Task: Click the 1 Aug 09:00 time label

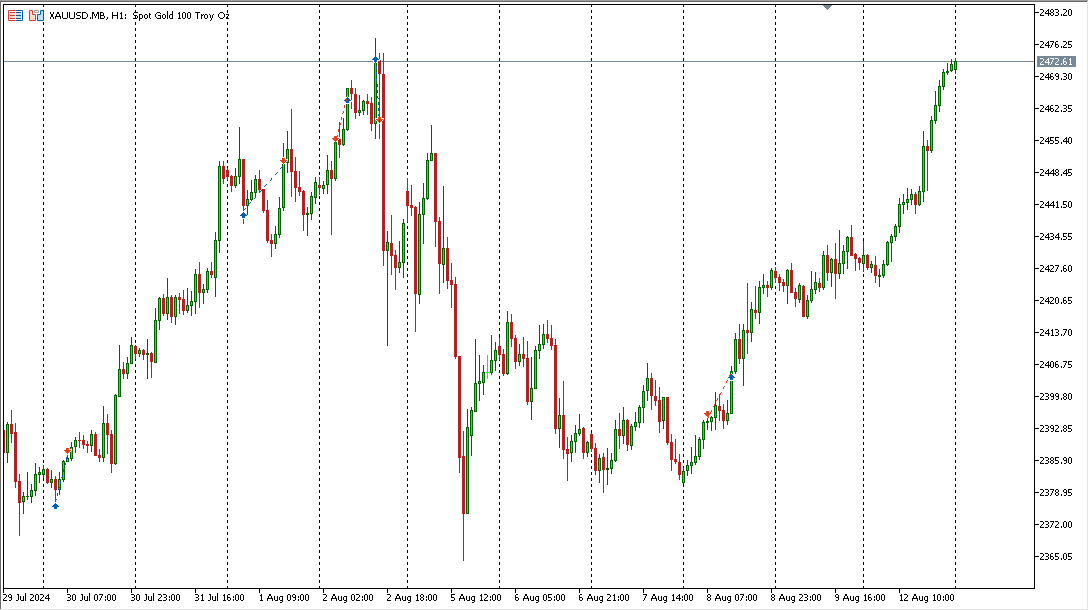Action: [284, 598]
